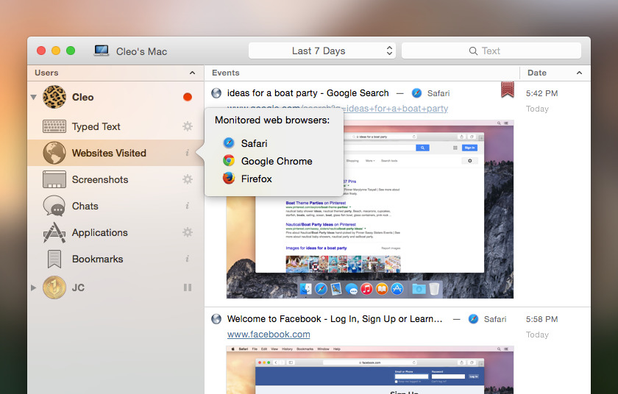
Task: Click in the Text search field
Action: [491, 51]
